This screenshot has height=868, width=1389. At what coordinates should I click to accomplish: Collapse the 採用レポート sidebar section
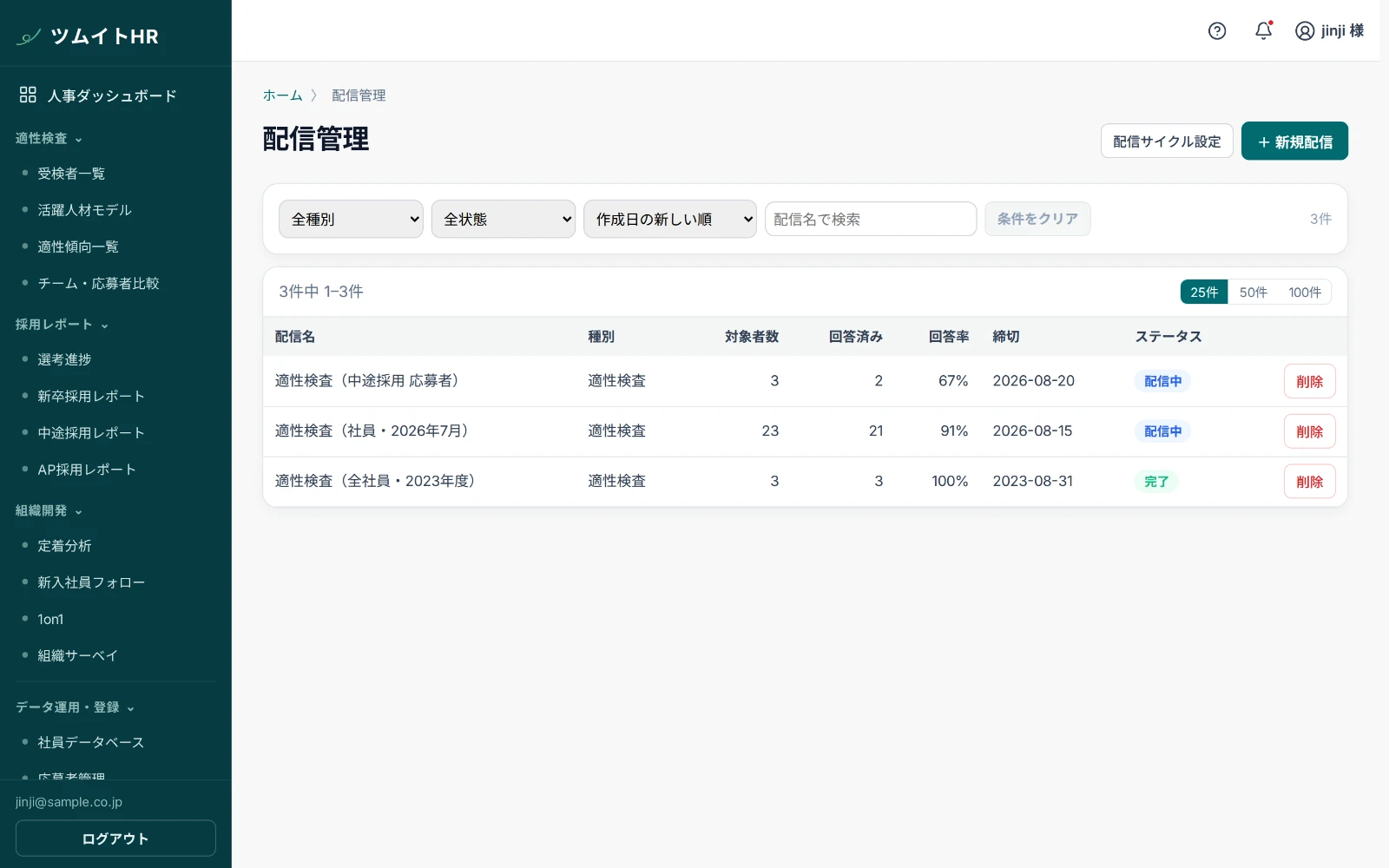(x=63, y=325)
